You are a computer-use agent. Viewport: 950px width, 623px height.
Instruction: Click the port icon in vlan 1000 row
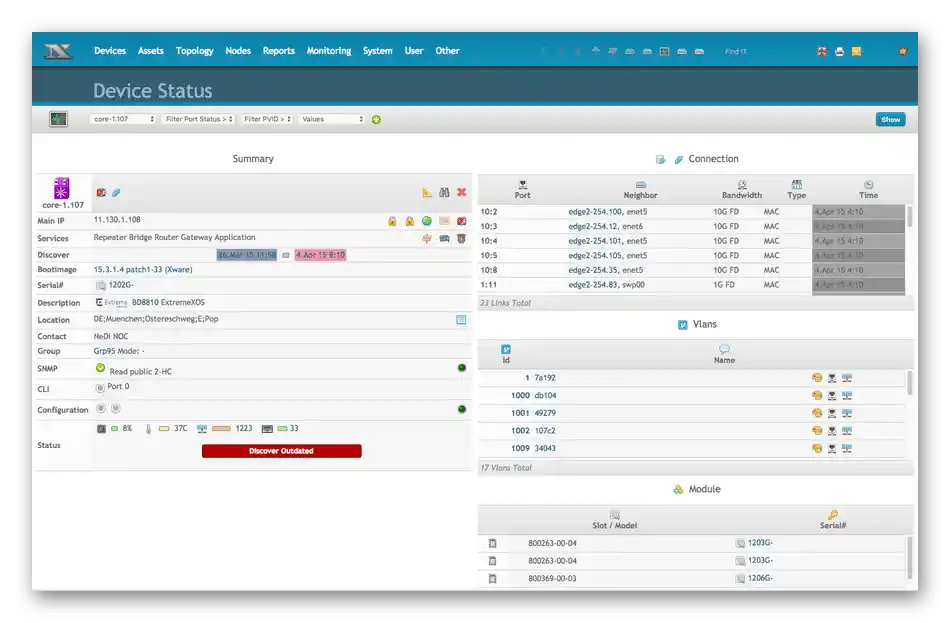tap(832, 395)
